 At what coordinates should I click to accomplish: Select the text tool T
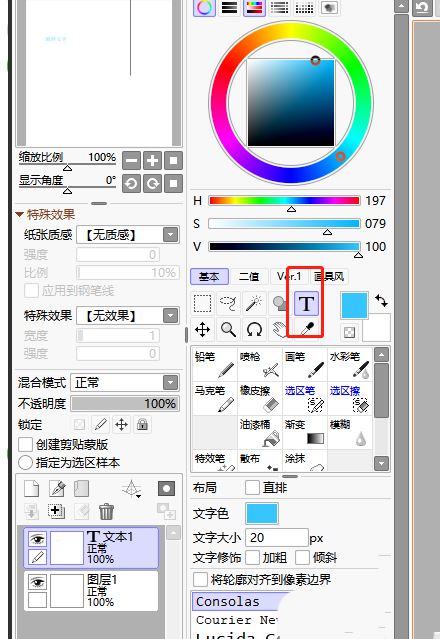point(306,303)
